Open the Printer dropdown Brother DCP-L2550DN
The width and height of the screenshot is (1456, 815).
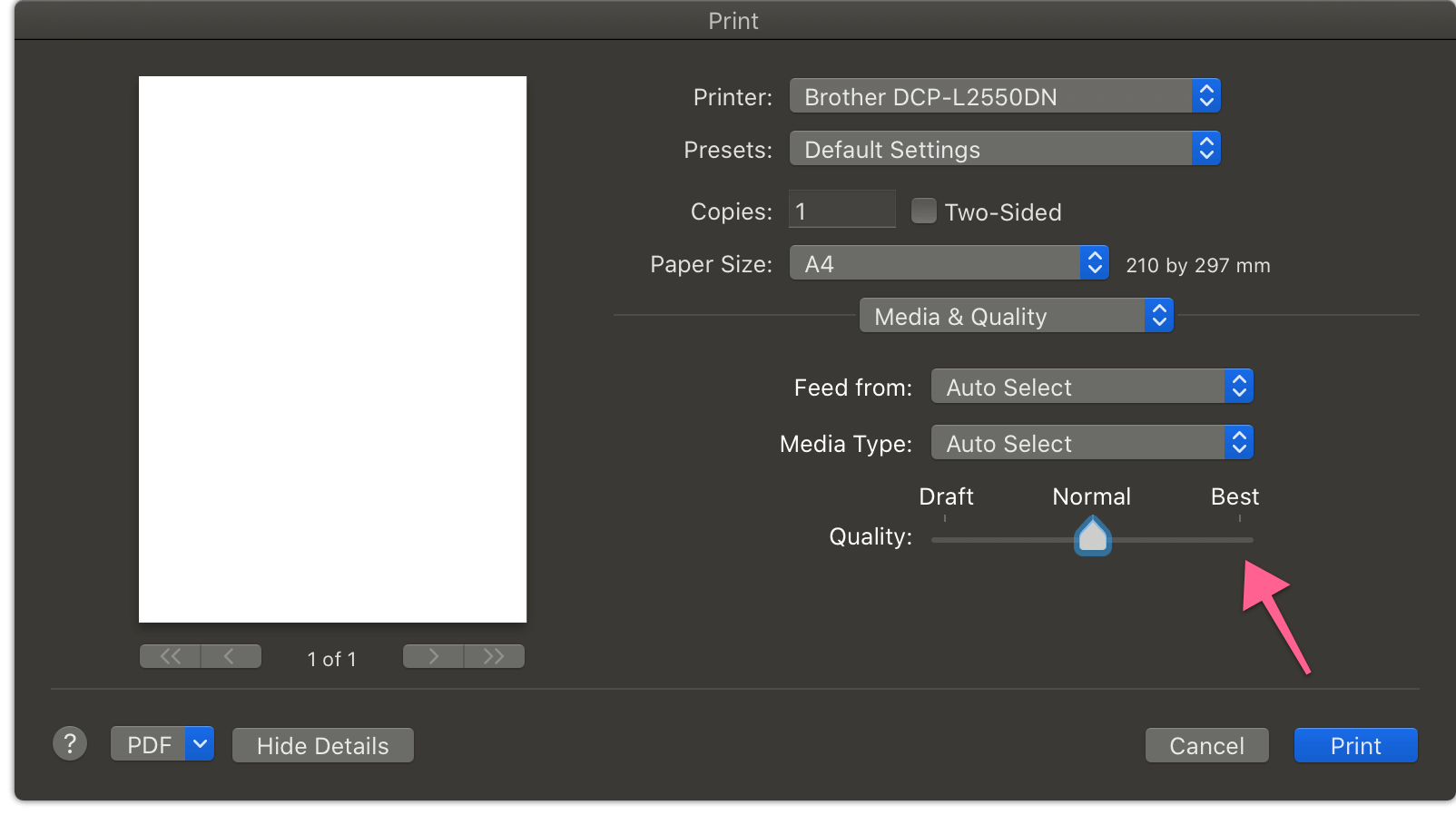coord(1005,96)
